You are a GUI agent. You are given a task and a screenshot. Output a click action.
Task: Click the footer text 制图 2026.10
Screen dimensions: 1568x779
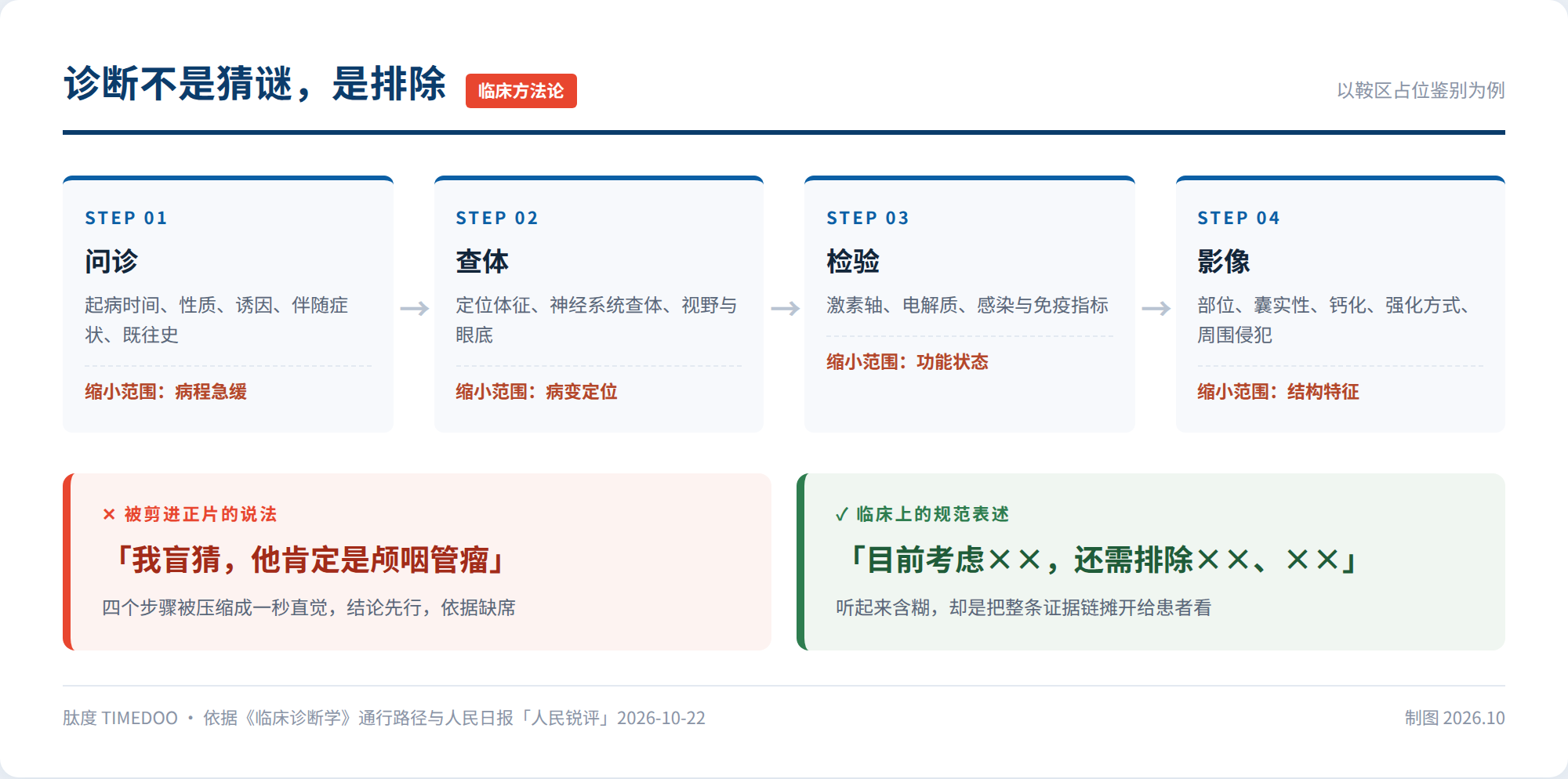tap(1455, 718)
